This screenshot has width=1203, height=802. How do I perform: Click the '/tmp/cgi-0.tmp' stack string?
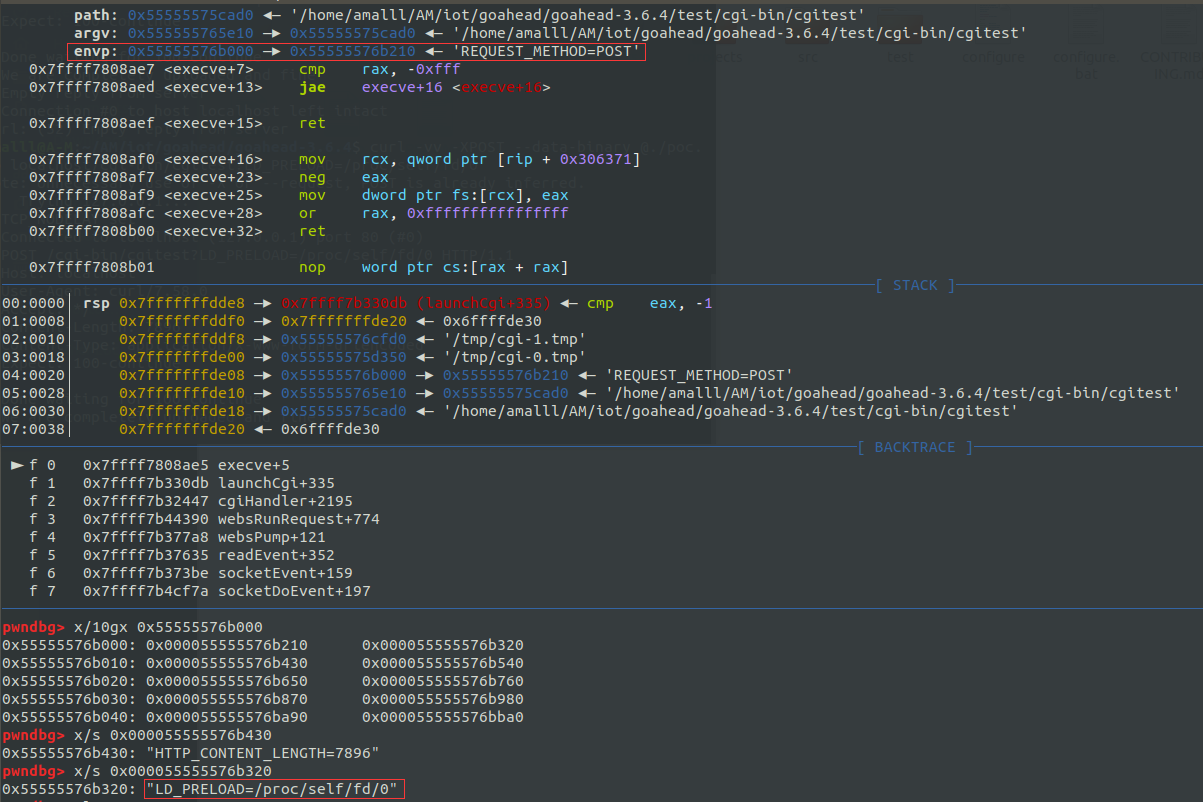pos(518,357)
